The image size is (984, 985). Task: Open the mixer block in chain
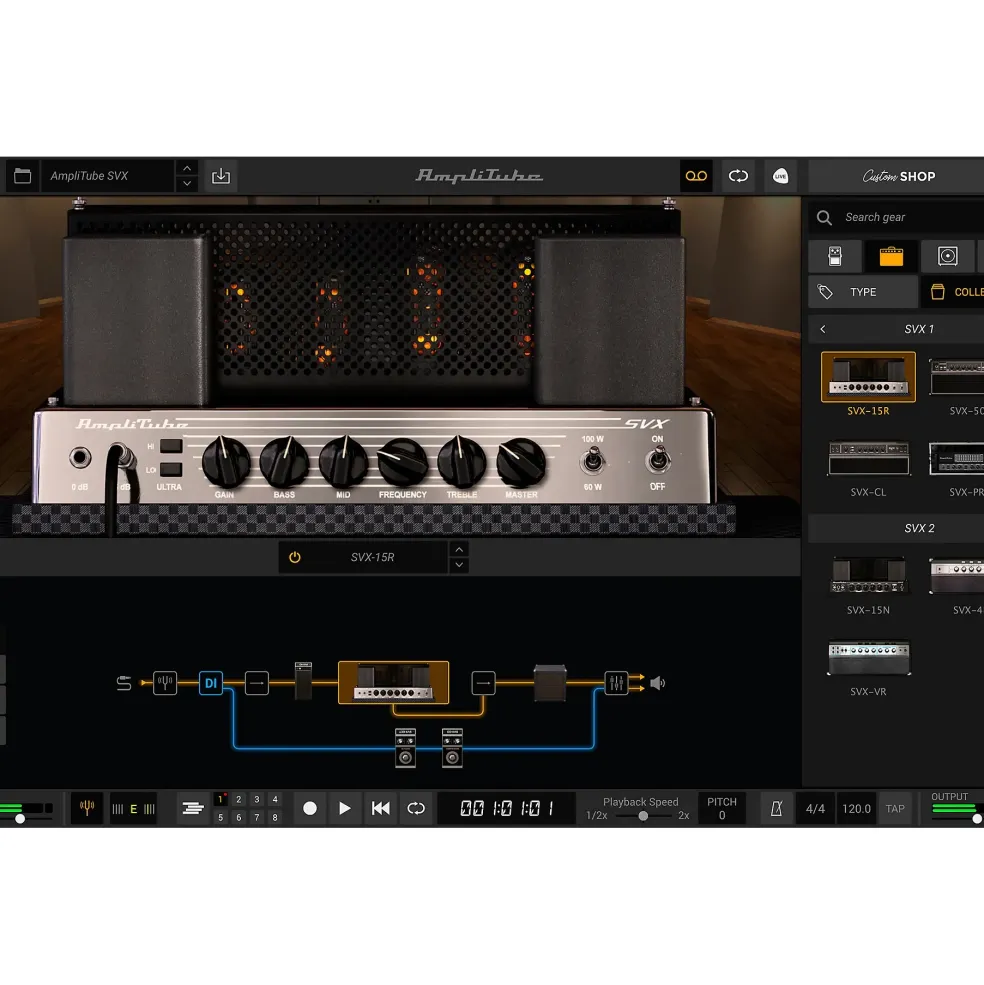coord(616,683)
